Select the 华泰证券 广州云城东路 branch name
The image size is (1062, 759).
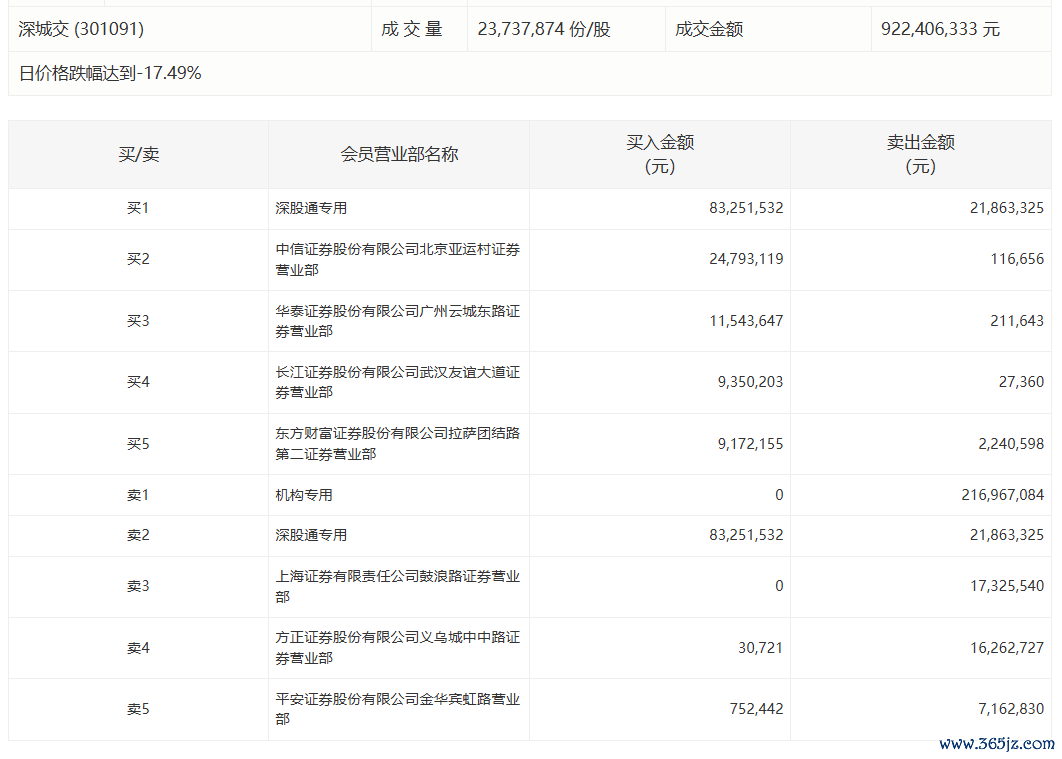398,321
